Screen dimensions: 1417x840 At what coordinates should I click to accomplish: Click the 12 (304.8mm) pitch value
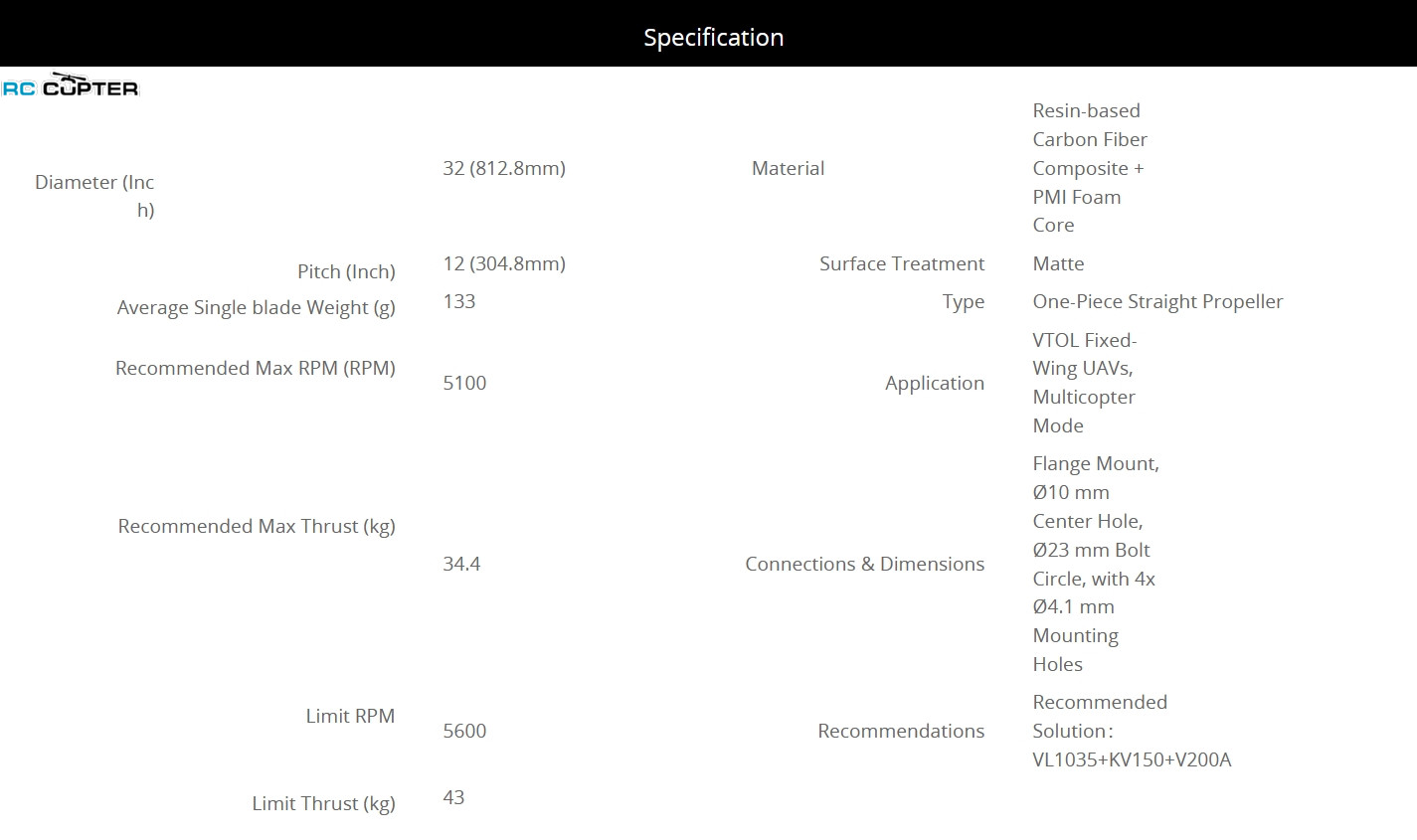[x=504, y=263]
